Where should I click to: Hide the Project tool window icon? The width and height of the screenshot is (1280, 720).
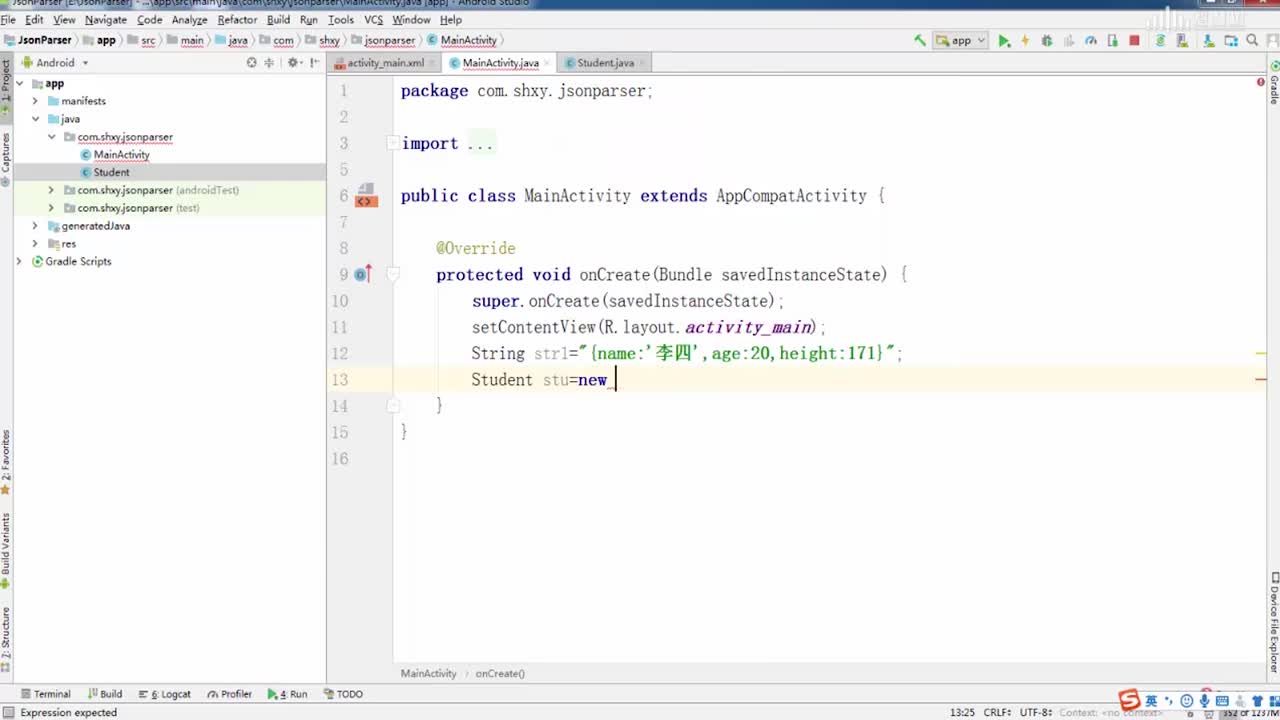[314, 62]
